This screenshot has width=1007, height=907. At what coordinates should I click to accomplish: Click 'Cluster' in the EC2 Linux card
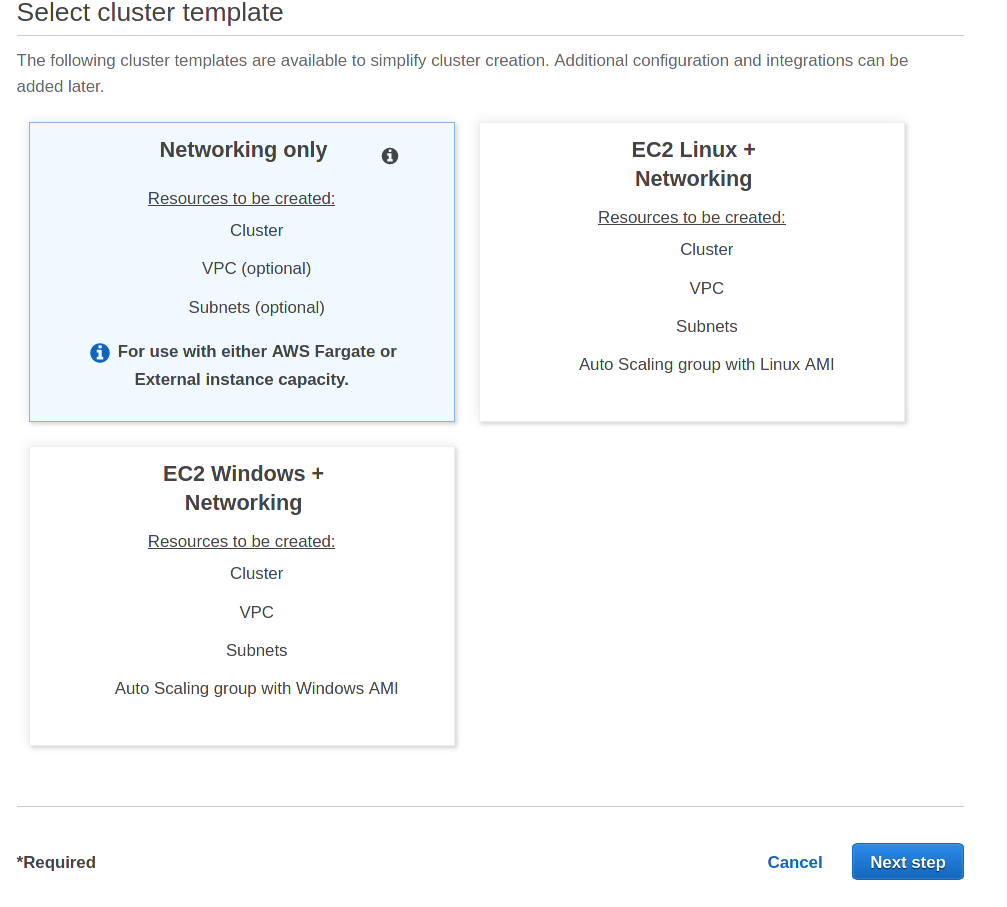[x=706, y=250]
